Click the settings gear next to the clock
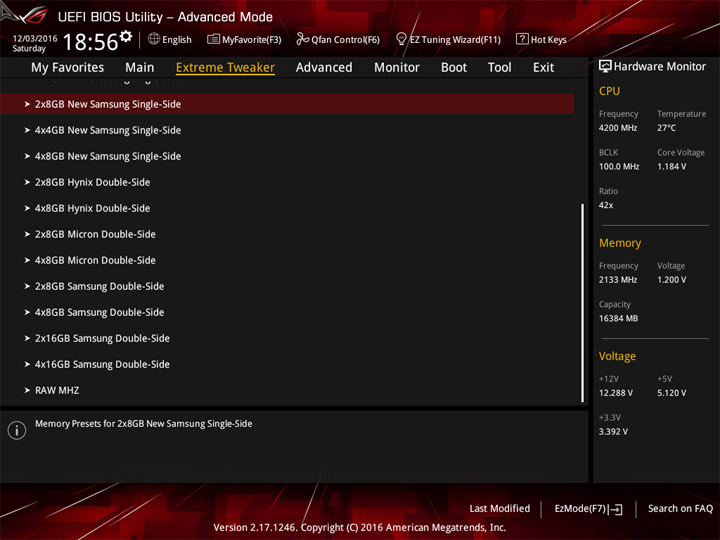The width and height of the screenshot is (720, 540). point(126,36)
